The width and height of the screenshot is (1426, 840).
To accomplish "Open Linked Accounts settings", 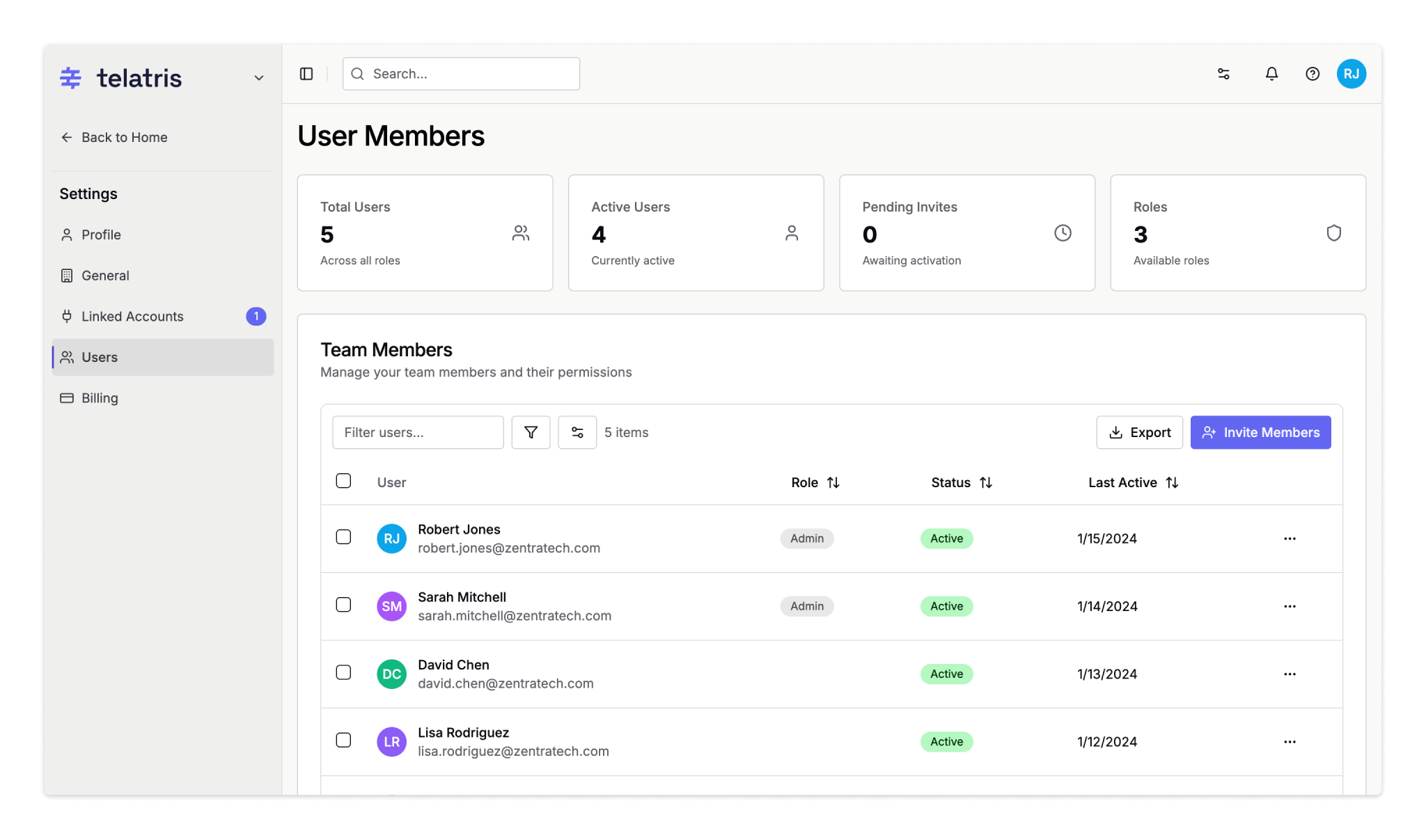I will click(132, 317).
